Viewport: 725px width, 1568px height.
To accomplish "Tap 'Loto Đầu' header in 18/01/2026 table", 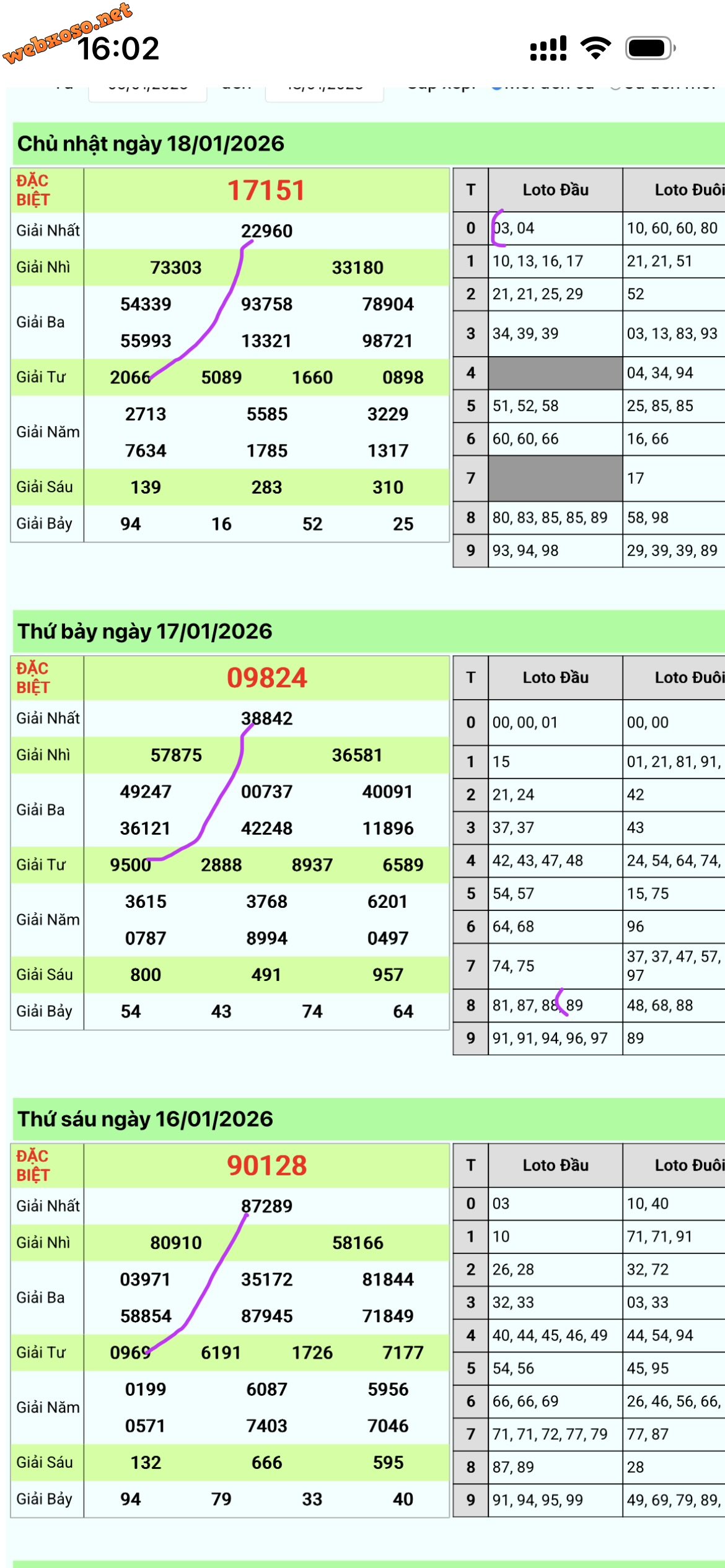I will click(x=555, y=189).
